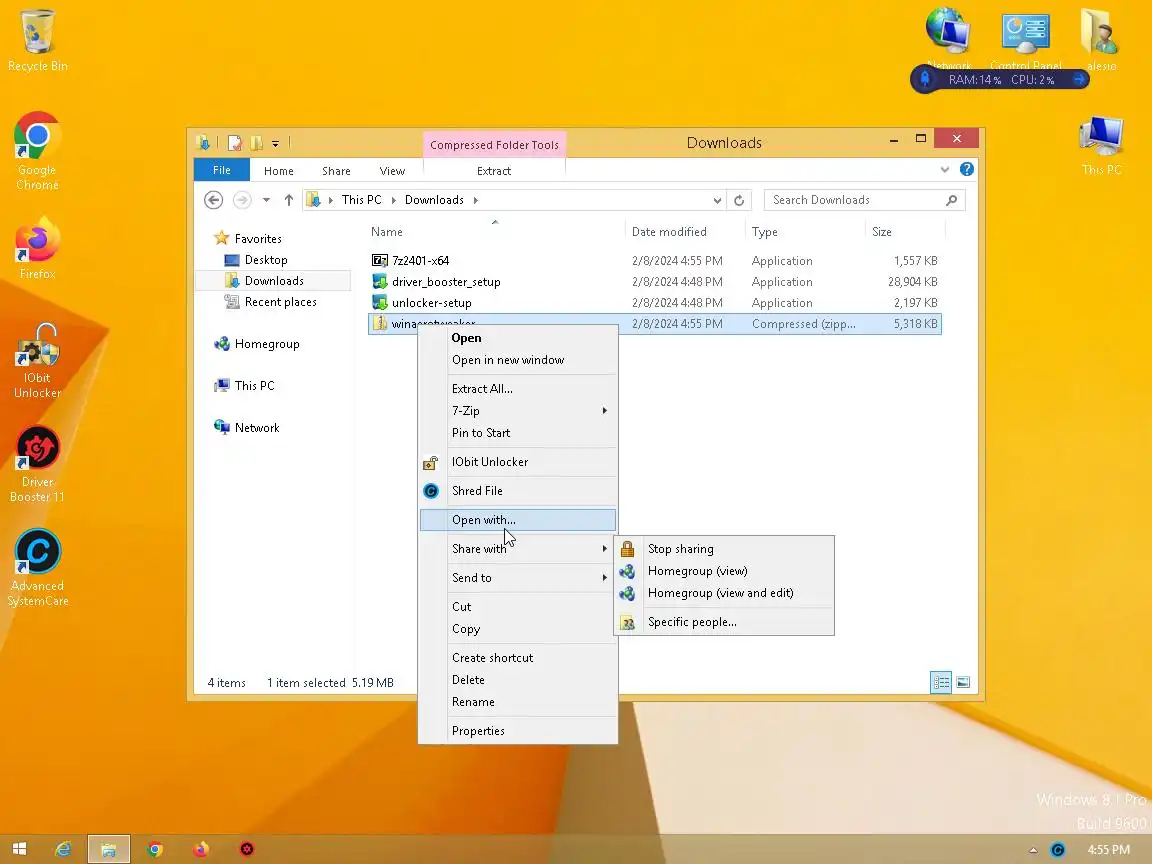Expand the ribbon with the chevron
The width and height of the screenshot is (1152, 864).
[x=945, y=170]
